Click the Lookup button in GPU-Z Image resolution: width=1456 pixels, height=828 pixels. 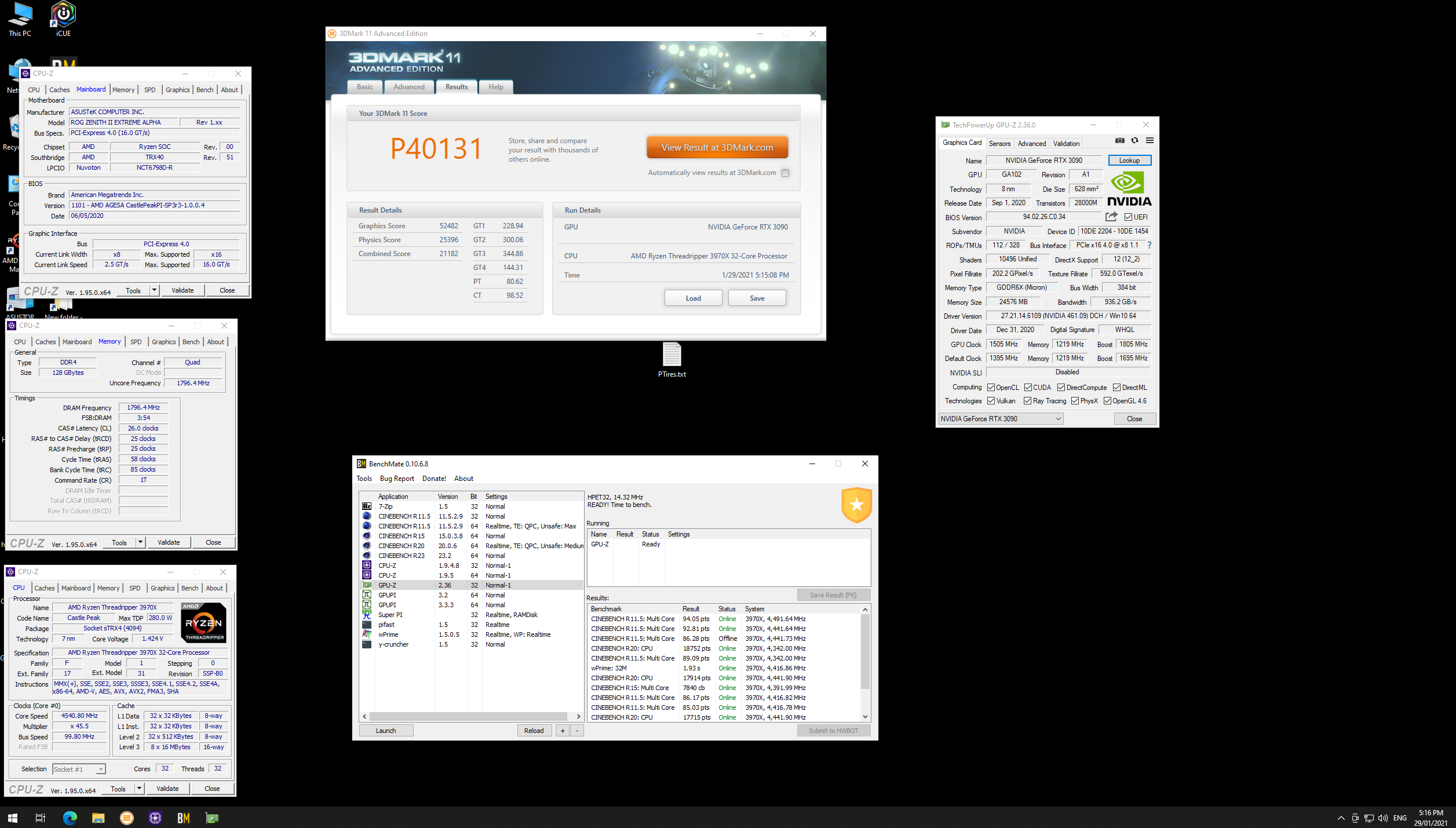pyautogui.click(x=1129, y=161)
